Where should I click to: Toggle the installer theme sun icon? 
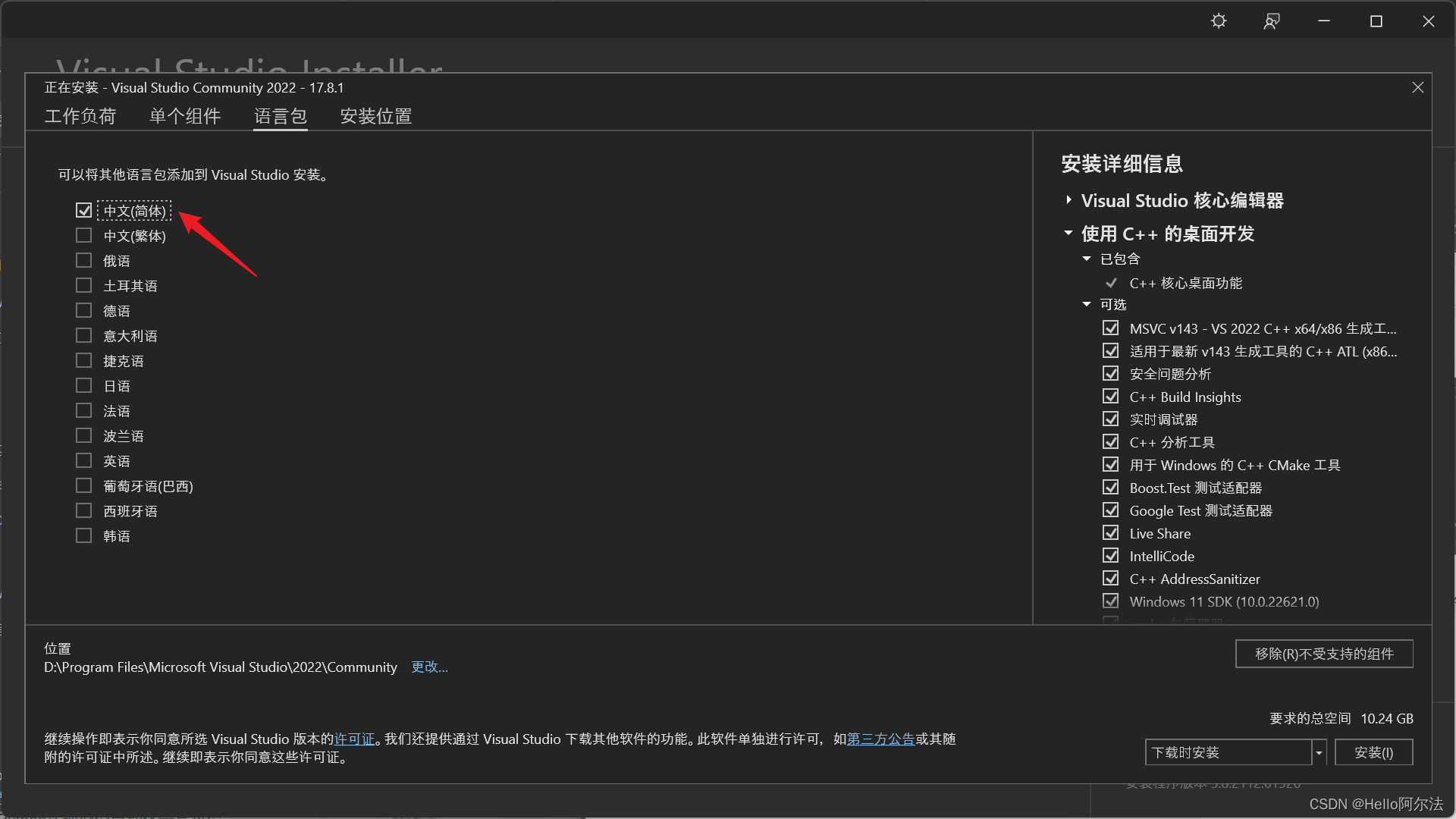coord(1219,21)
